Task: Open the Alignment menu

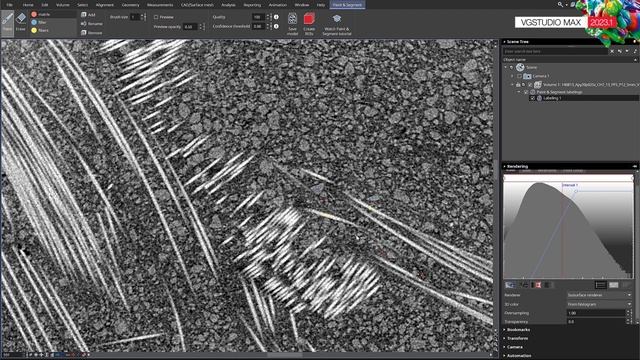Action: pos(104,5)
